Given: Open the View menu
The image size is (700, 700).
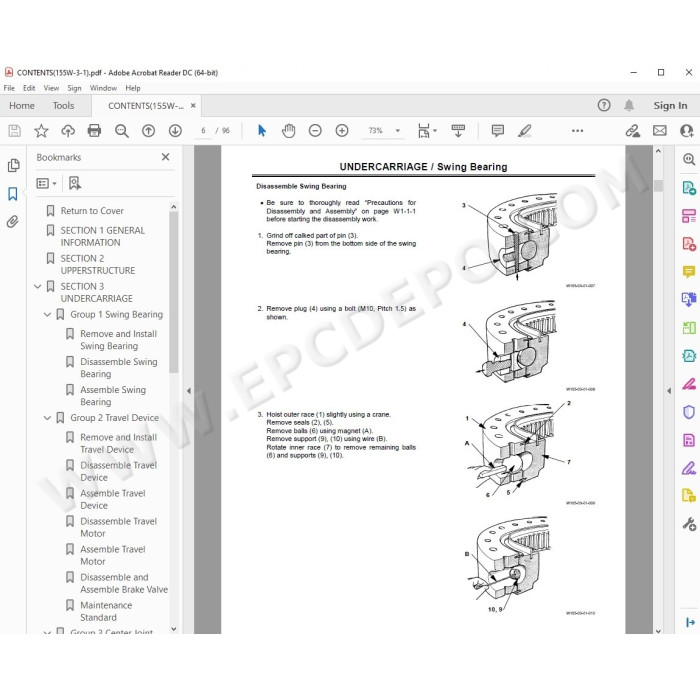Looking at the screenshot, I should pos(51,88).
